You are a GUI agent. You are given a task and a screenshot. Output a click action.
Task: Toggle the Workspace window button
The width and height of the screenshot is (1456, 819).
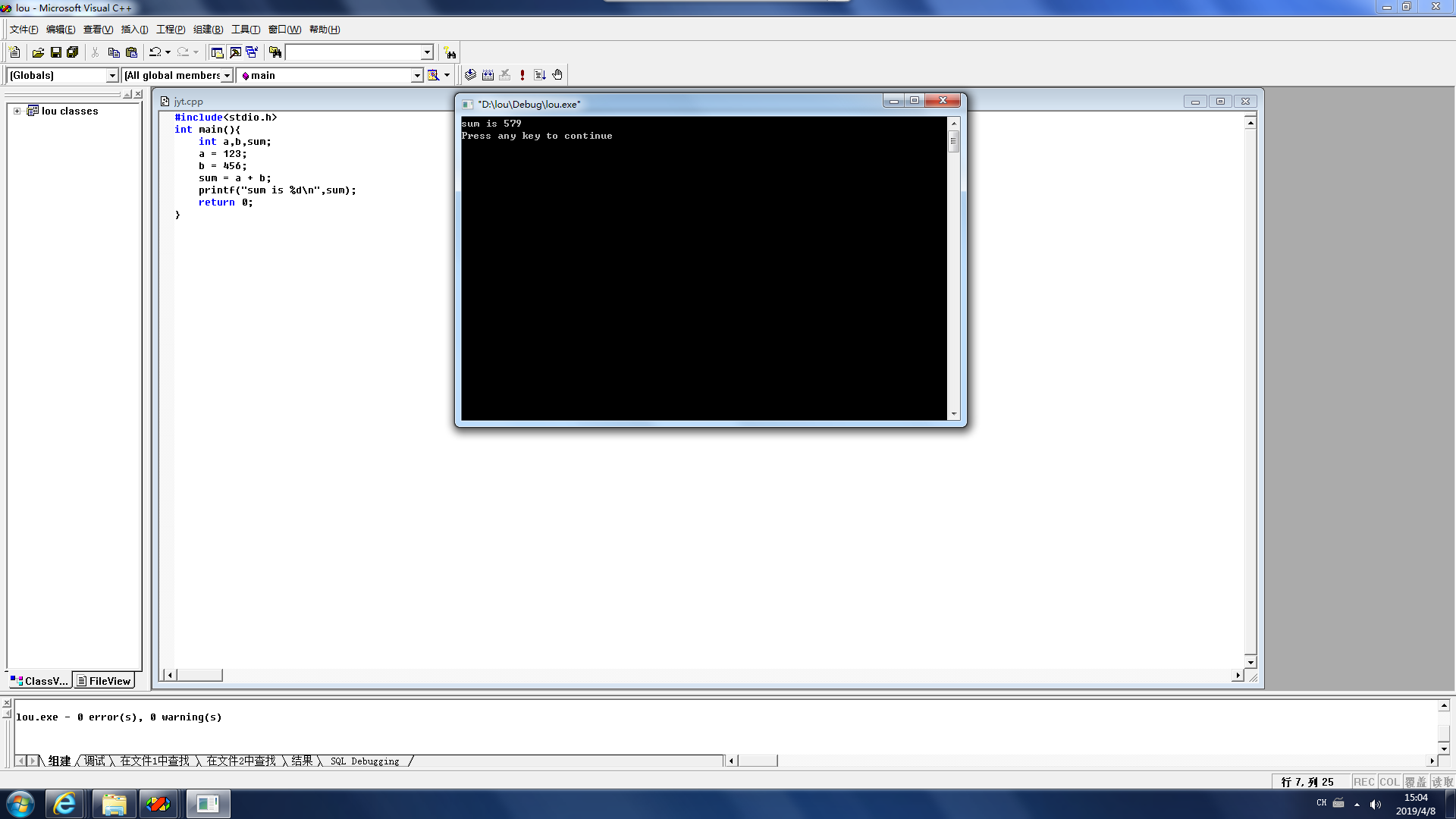pyautogui.click(x=217, y=52)
